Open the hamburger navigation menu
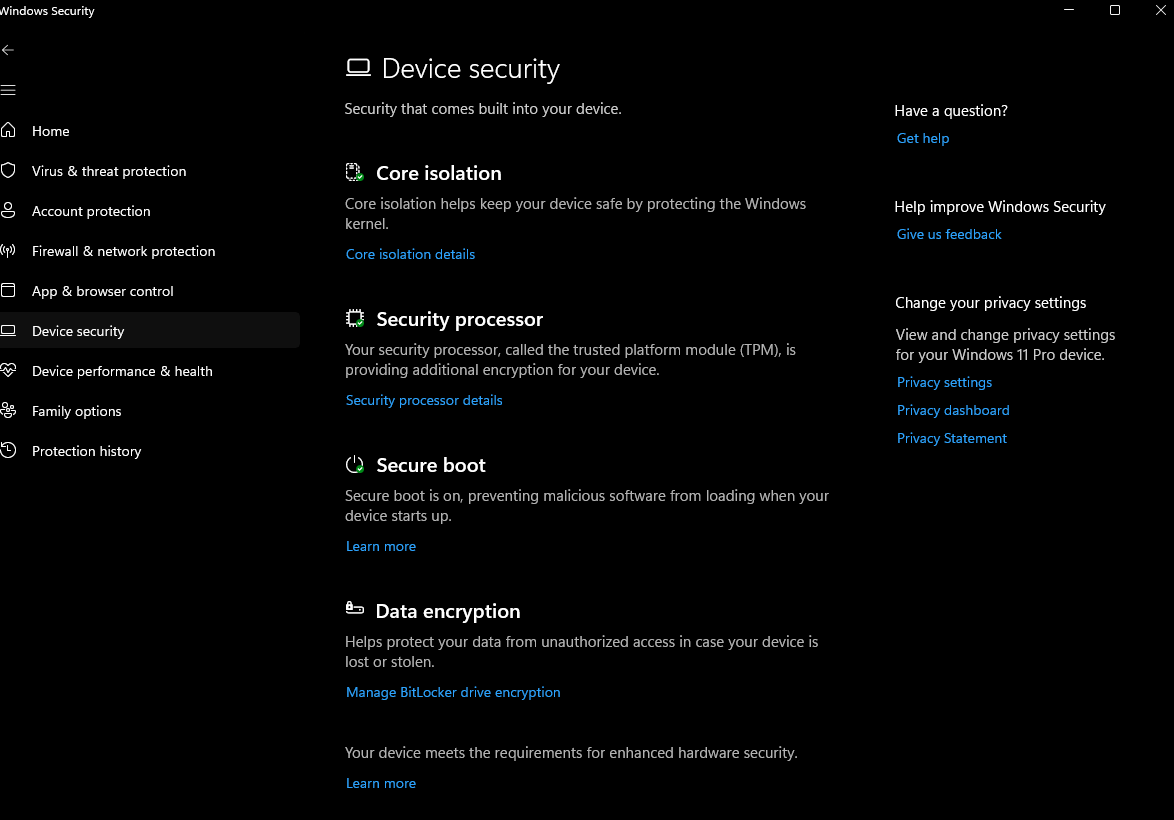1174x820 pixels. click(8, 91)
